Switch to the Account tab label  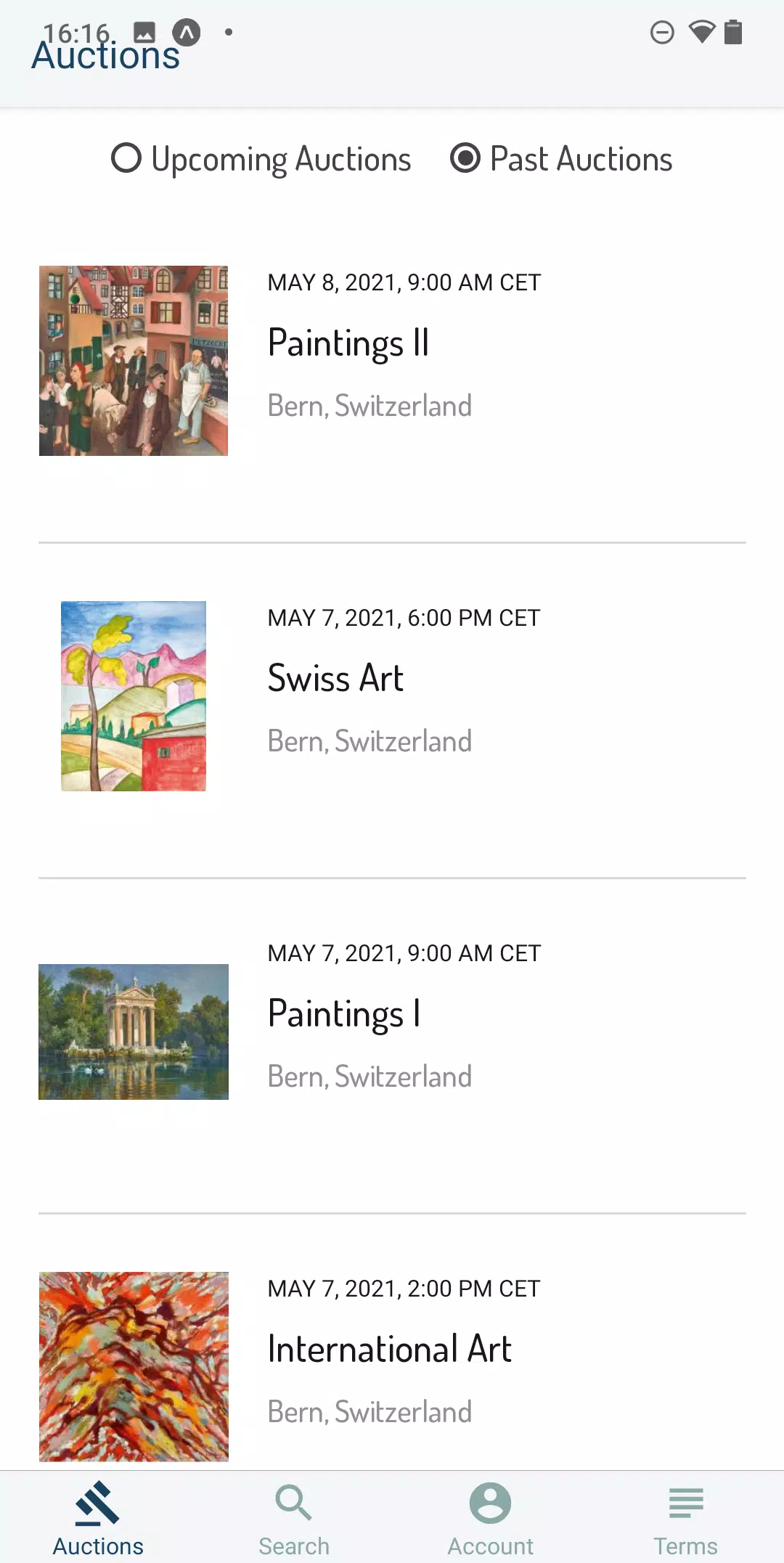(490, 1546)
